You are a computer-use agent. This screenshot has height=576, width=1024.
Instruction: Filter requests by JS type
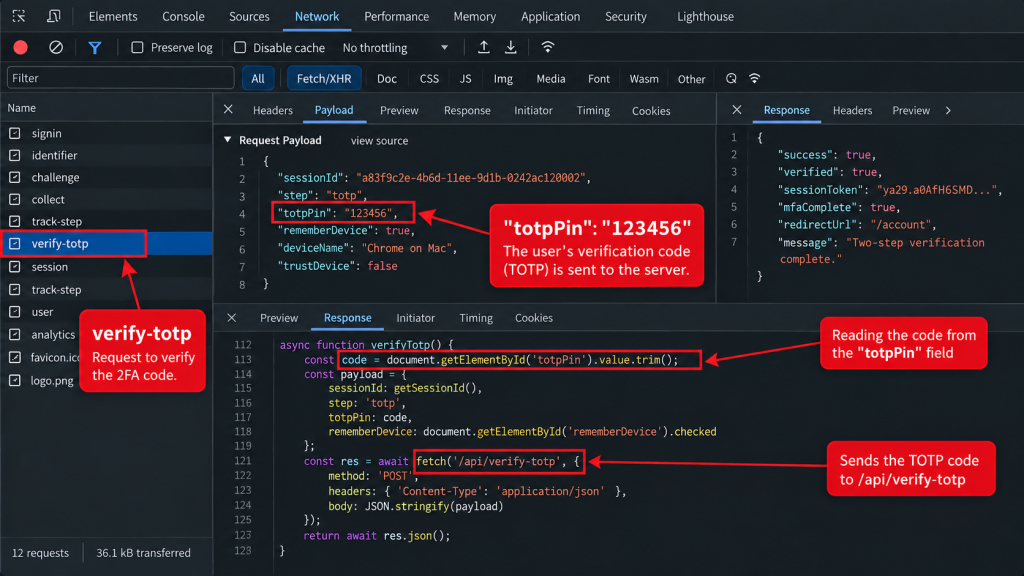coord(466,78)
